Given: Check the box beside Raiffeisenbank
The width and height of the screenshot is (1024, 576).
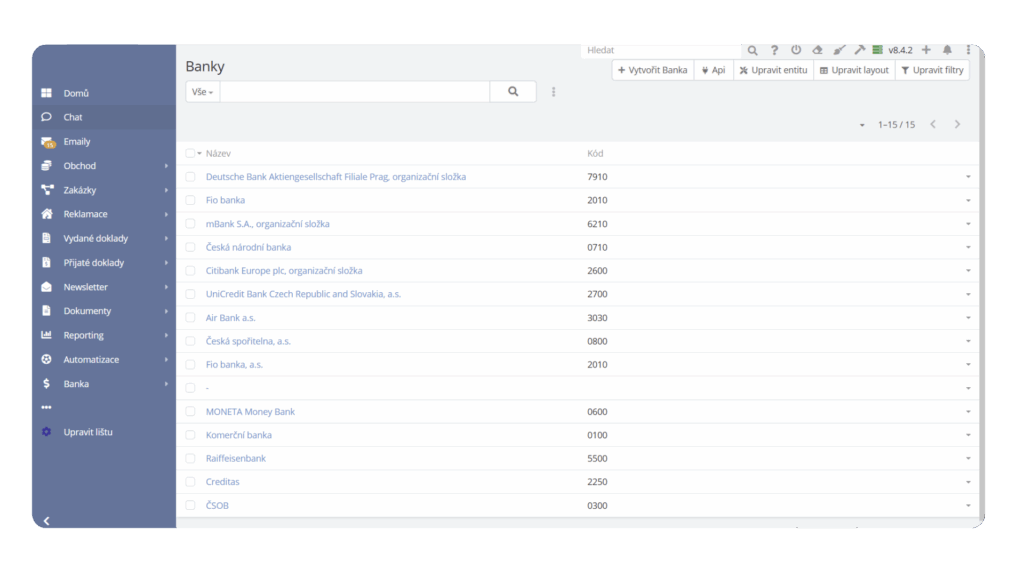Looking at the screenshot, I should click(x=191, y=459).
